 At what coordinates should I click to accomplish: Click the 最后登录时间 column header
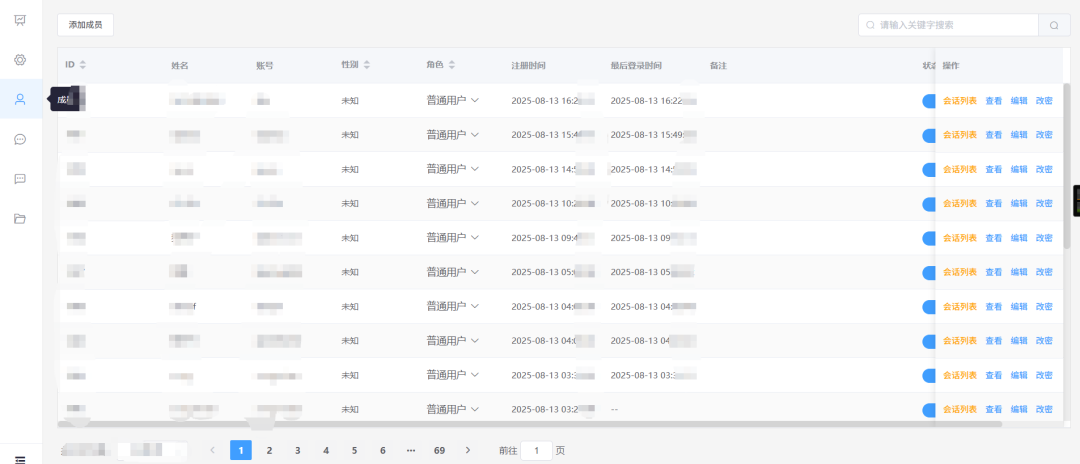(636, 65)
